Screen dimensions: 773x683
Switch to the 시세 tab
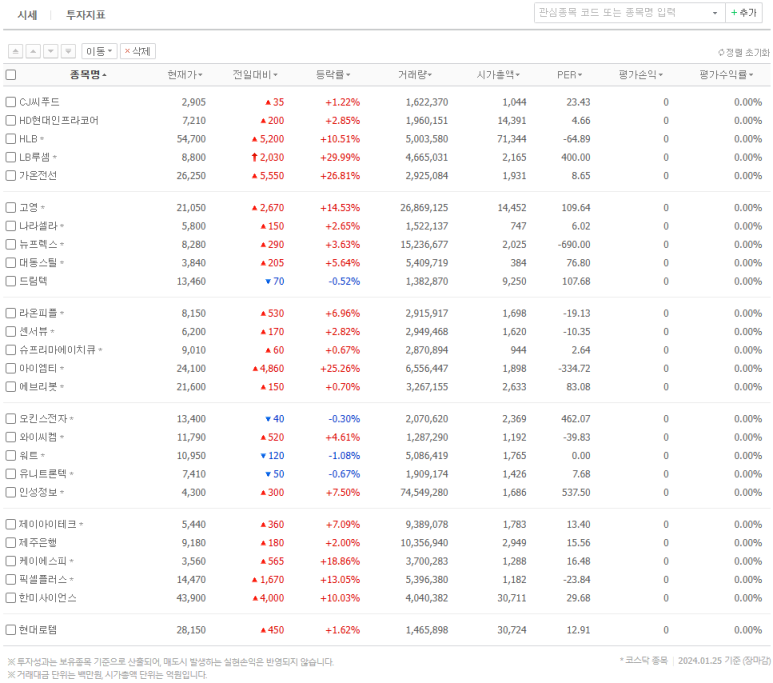28,15
